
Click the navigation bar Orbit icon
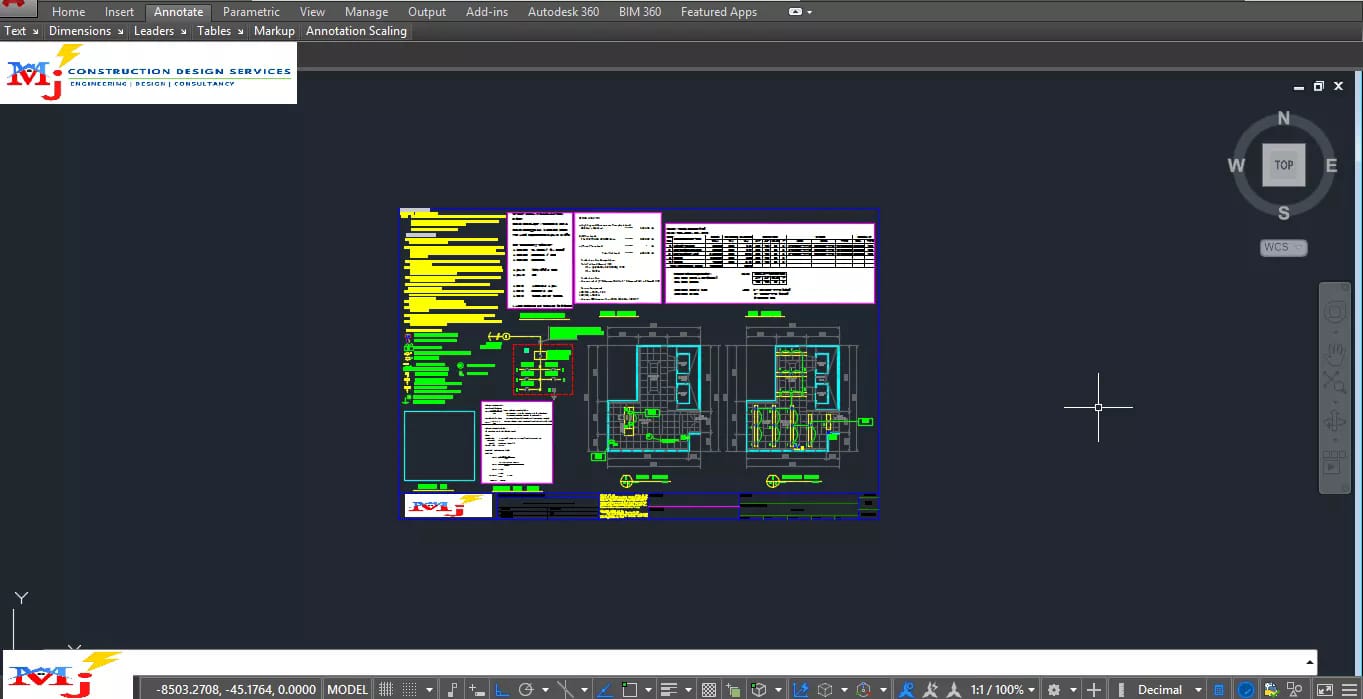tap(1334, 421)
